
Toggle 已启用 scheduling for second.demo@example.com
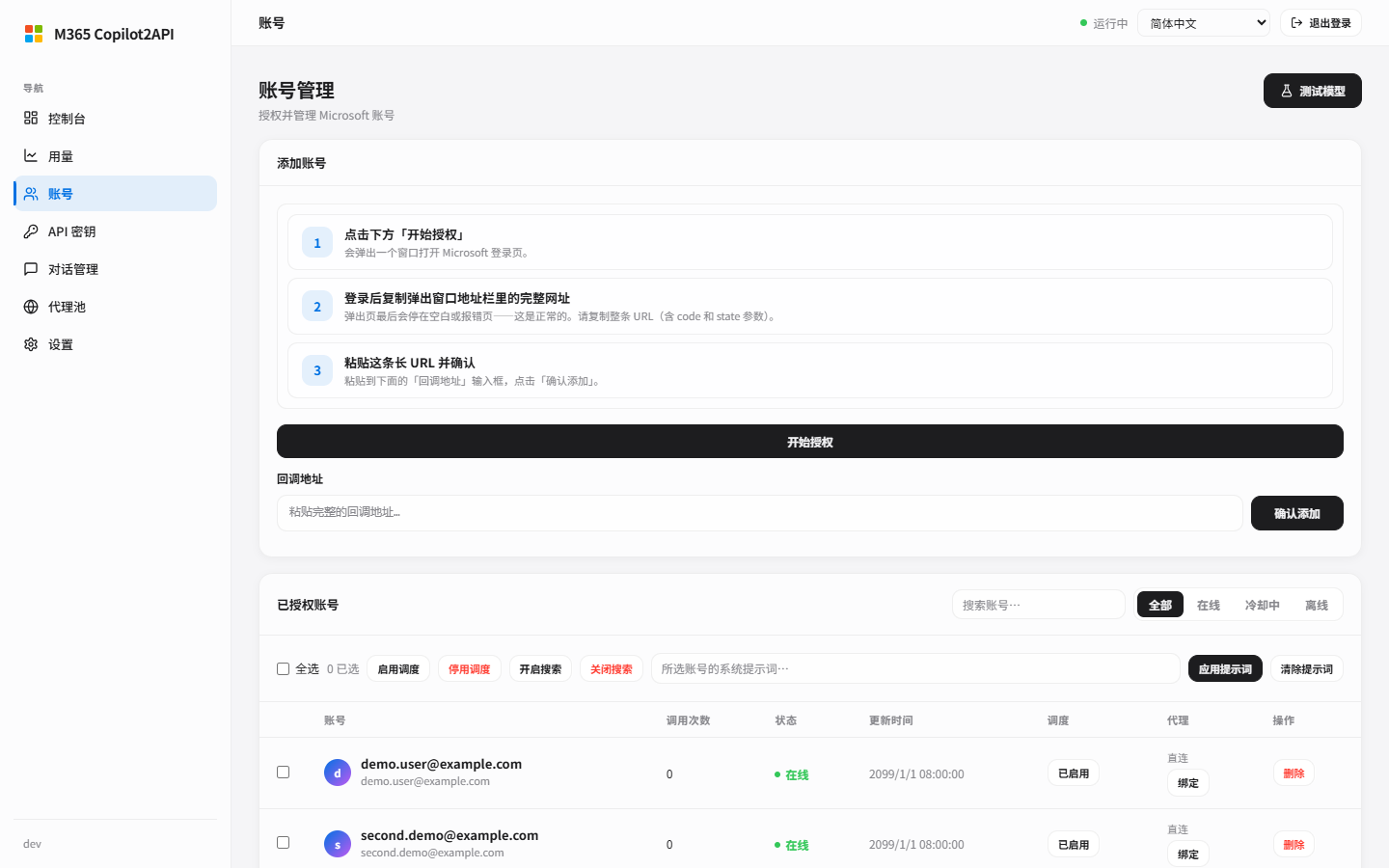pyautogui.click(x=1074, y=845)
